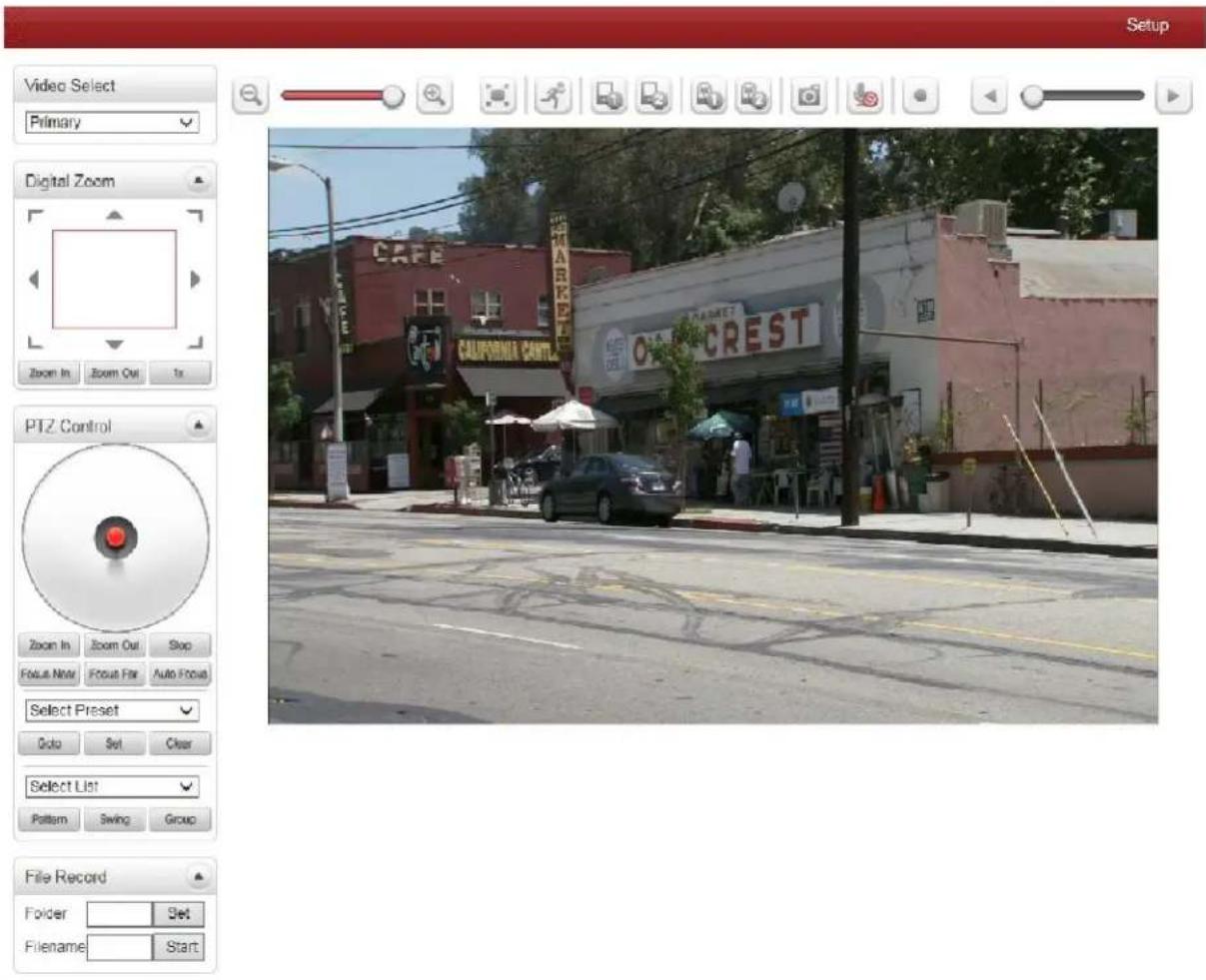Click the right arrow beside right slider
Image resolution: width=1206 pixels, height=980 pixels.
click(x=1173, y=96)
